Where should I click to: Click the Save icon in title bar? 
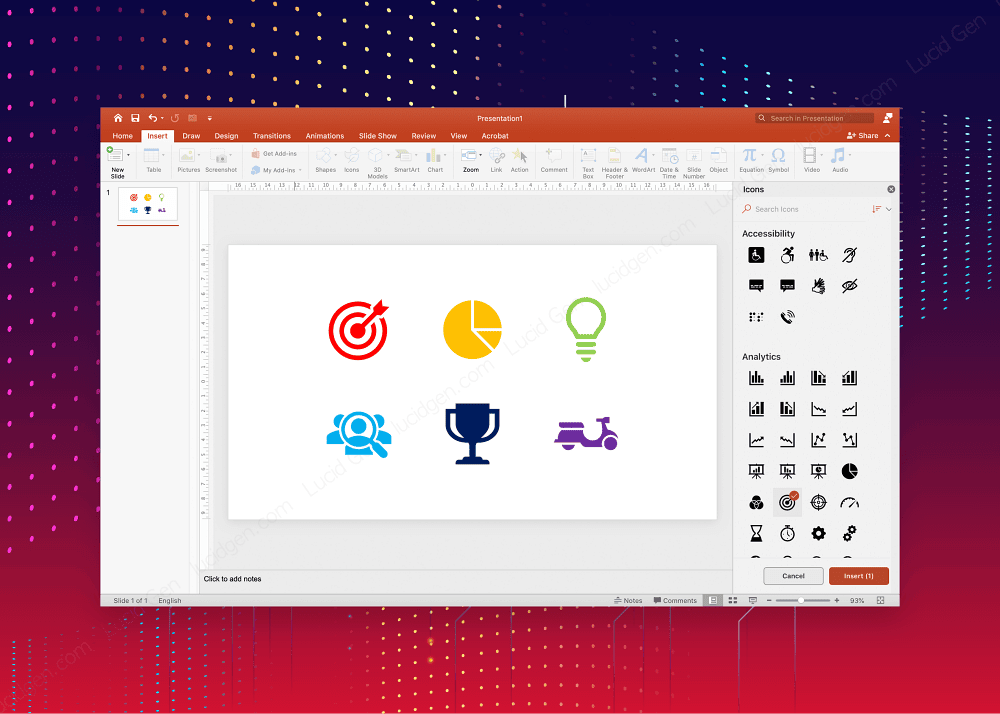point(135,118)
